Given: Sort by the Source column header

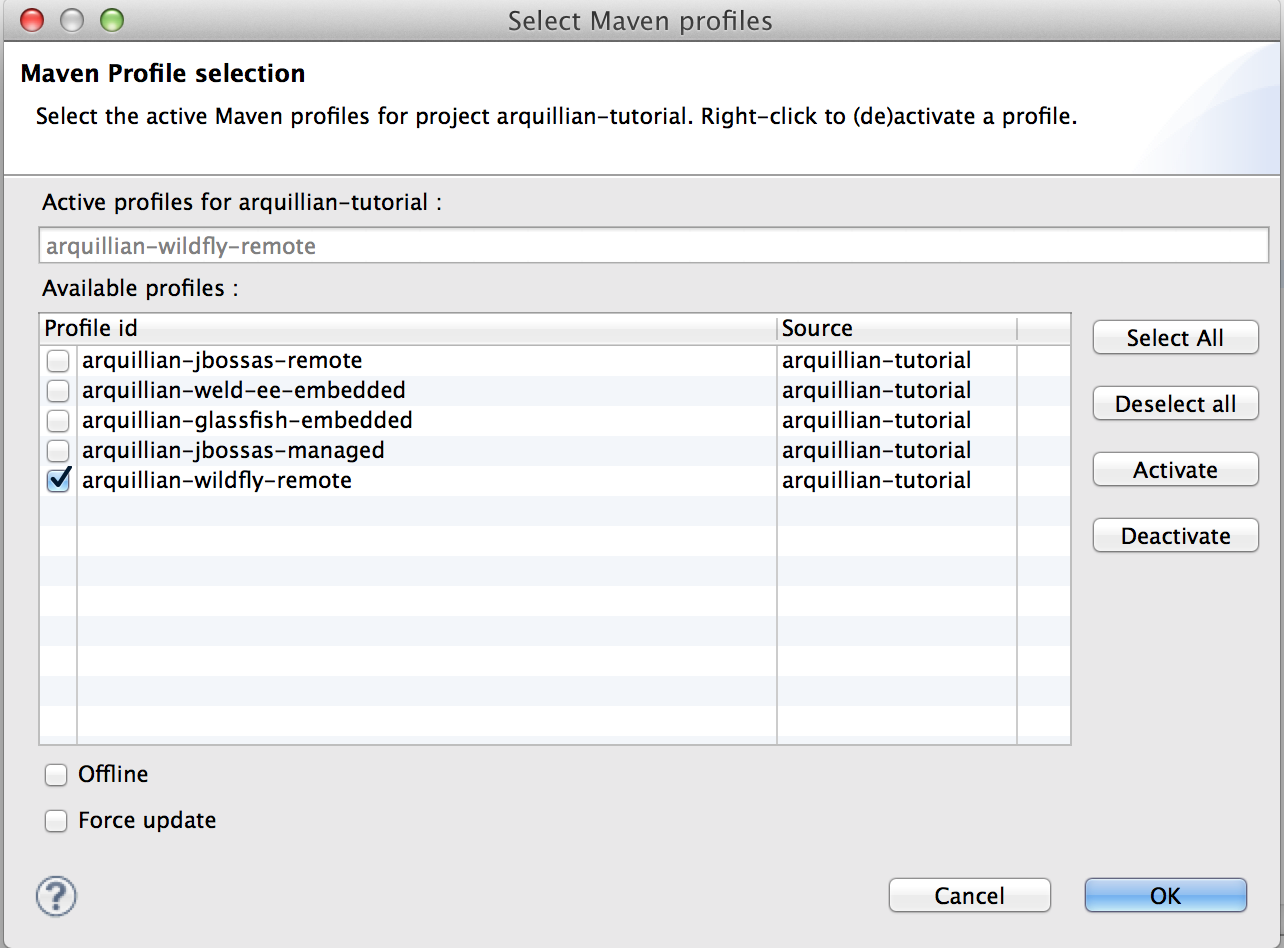Looking at the screenshot, I should pos(897,329).
